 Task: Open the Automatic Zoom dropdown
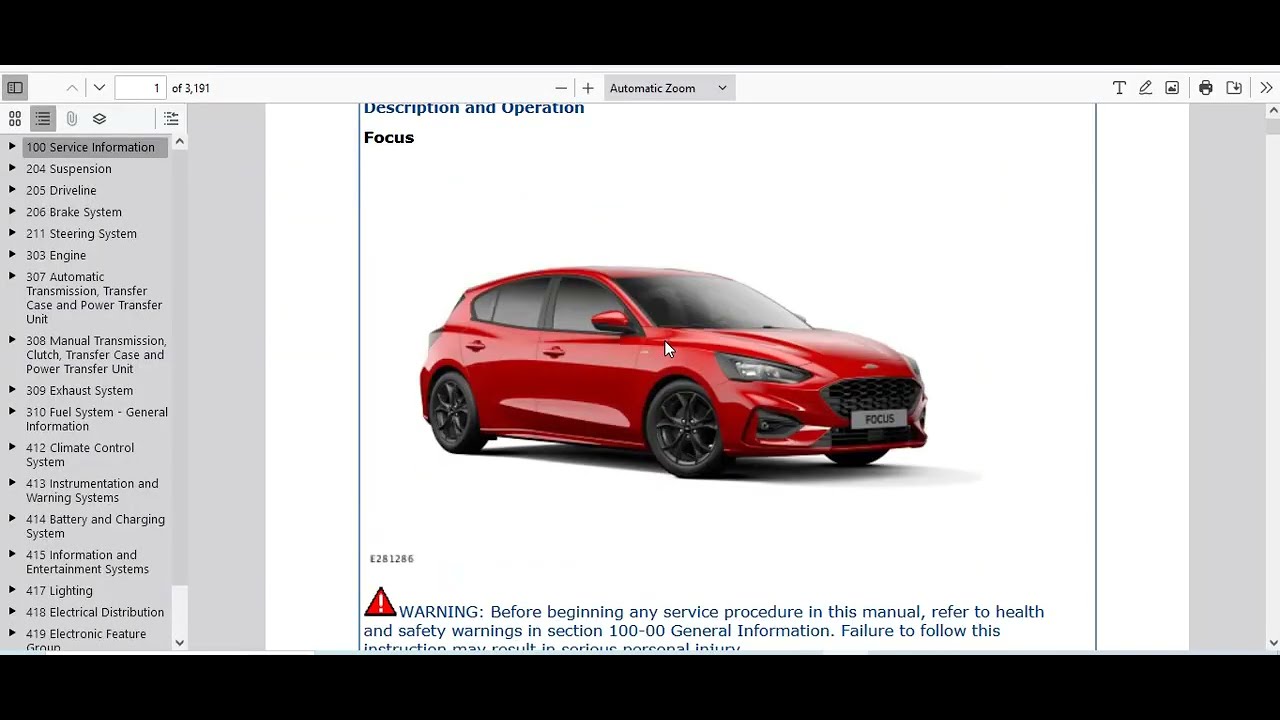pos(669,88)
